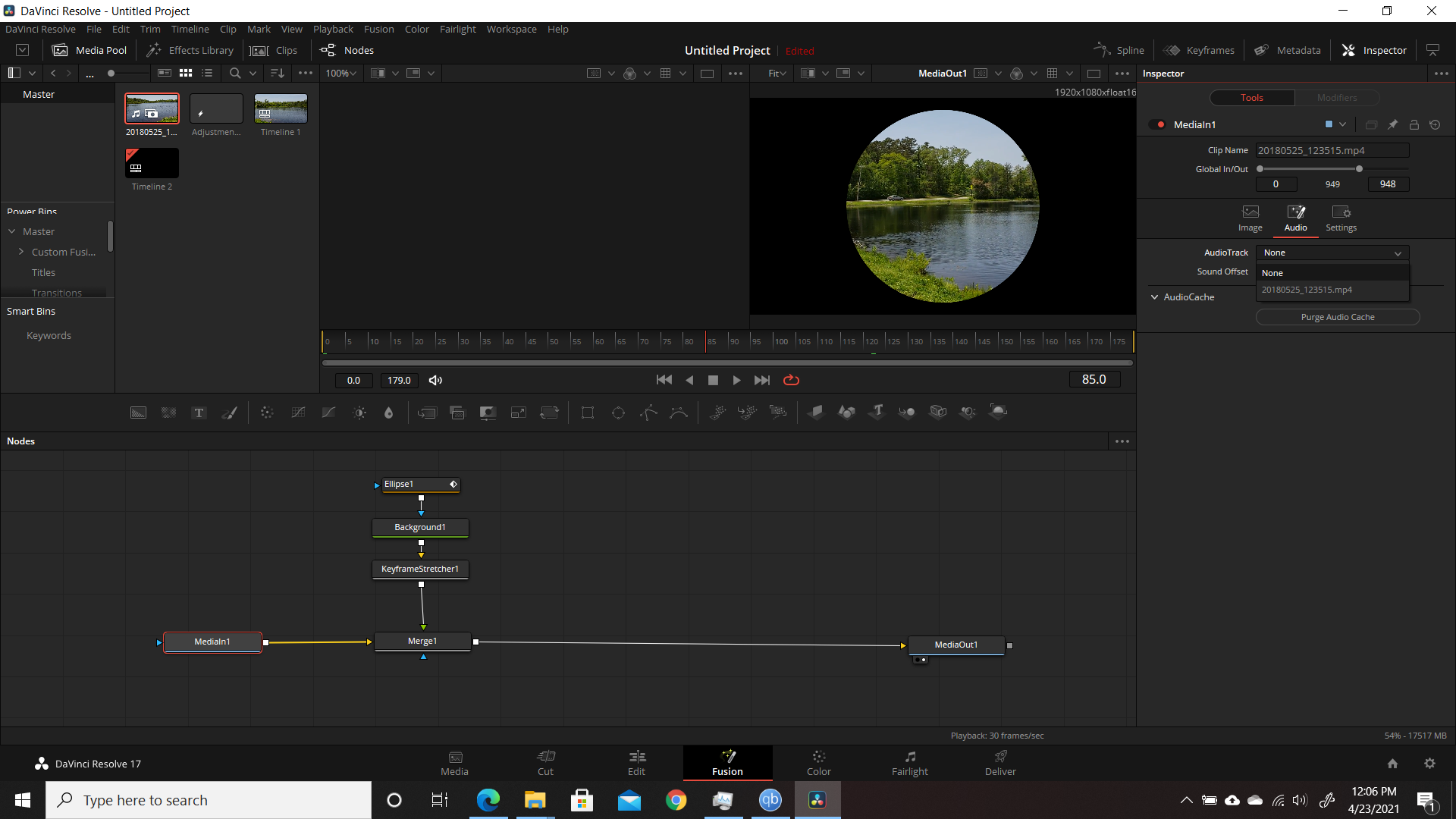Add a Shape 3D node
This screenshot has width=1456, height=819.
846,412
